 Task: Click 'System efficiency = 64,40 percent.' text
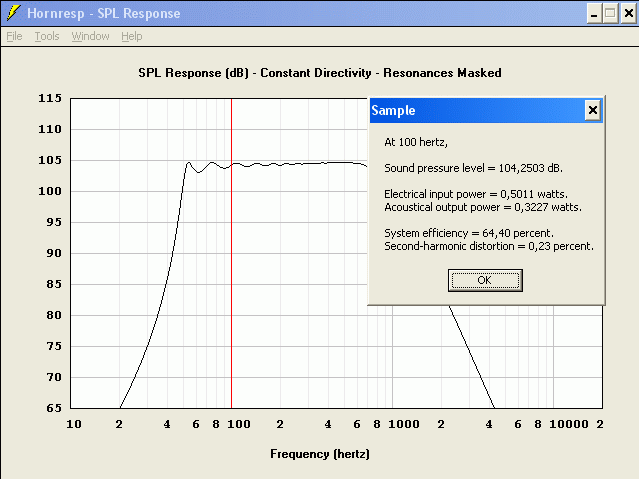coord(469,233)
